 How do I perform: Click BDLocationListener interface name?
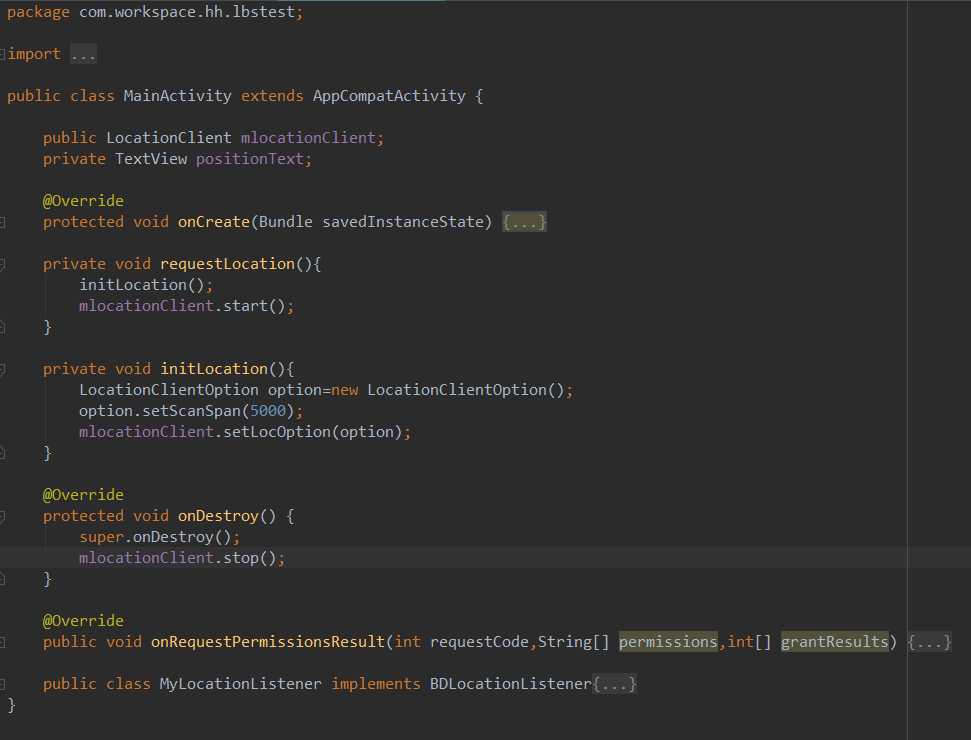(510, 684)
